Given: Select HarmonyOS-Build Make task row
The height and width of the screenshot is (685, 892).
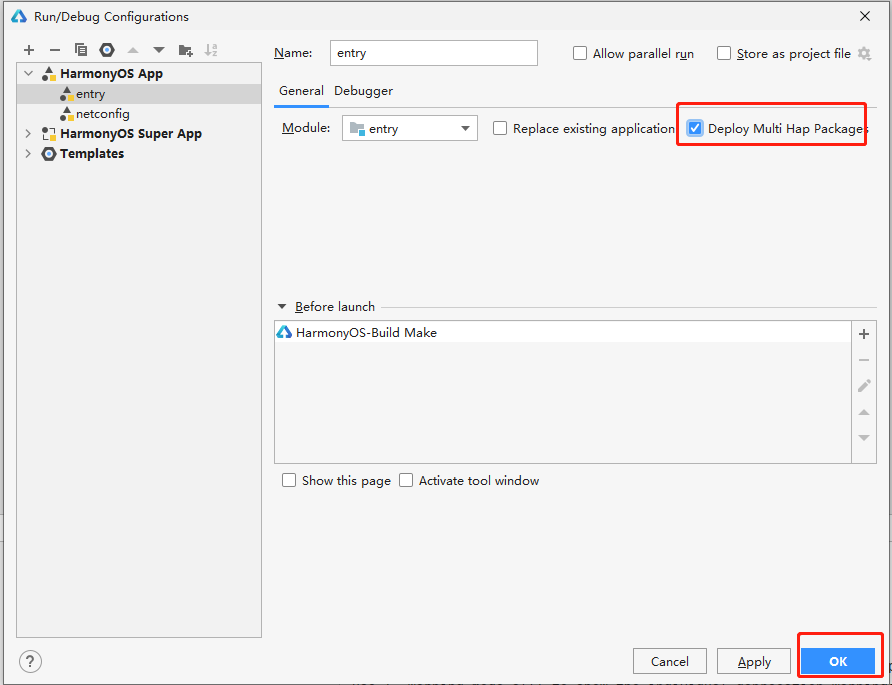Looking at the screenshot, I should [x=563, y=332].
